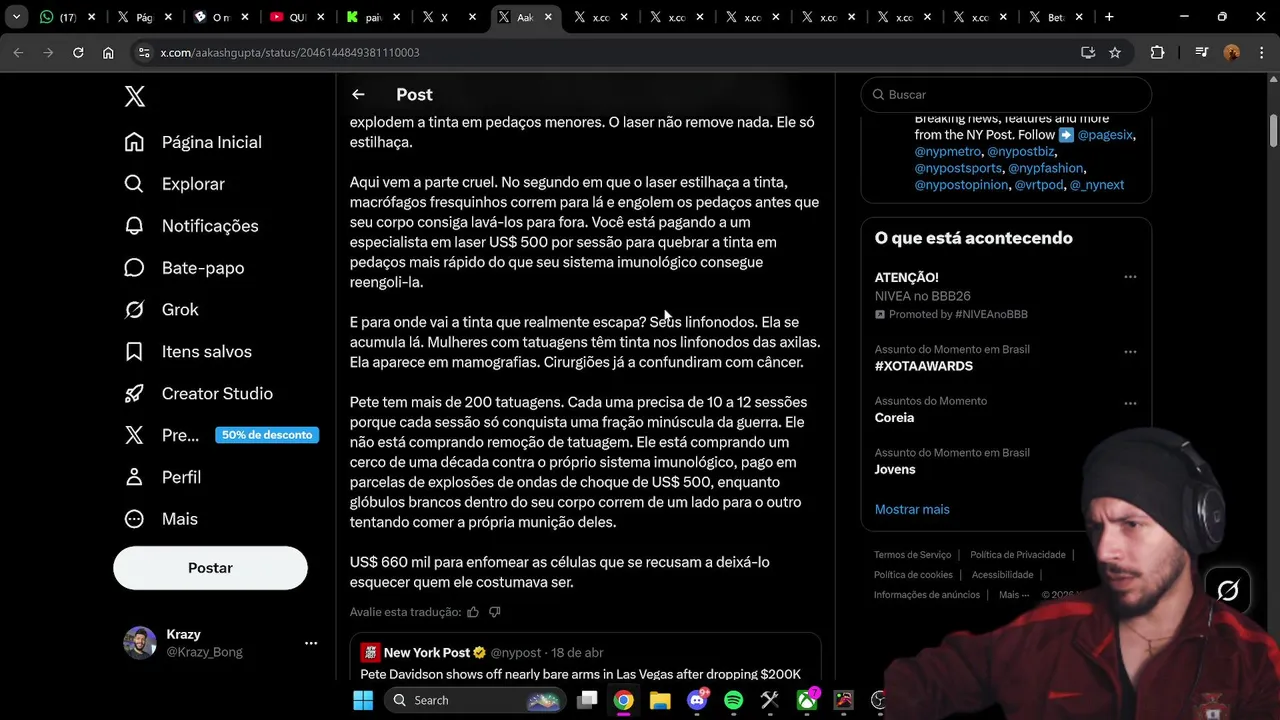Open Krazy account options ellipsis
Image resolution: width=1280 pixels, height=720 pixels.
[311, 644]
